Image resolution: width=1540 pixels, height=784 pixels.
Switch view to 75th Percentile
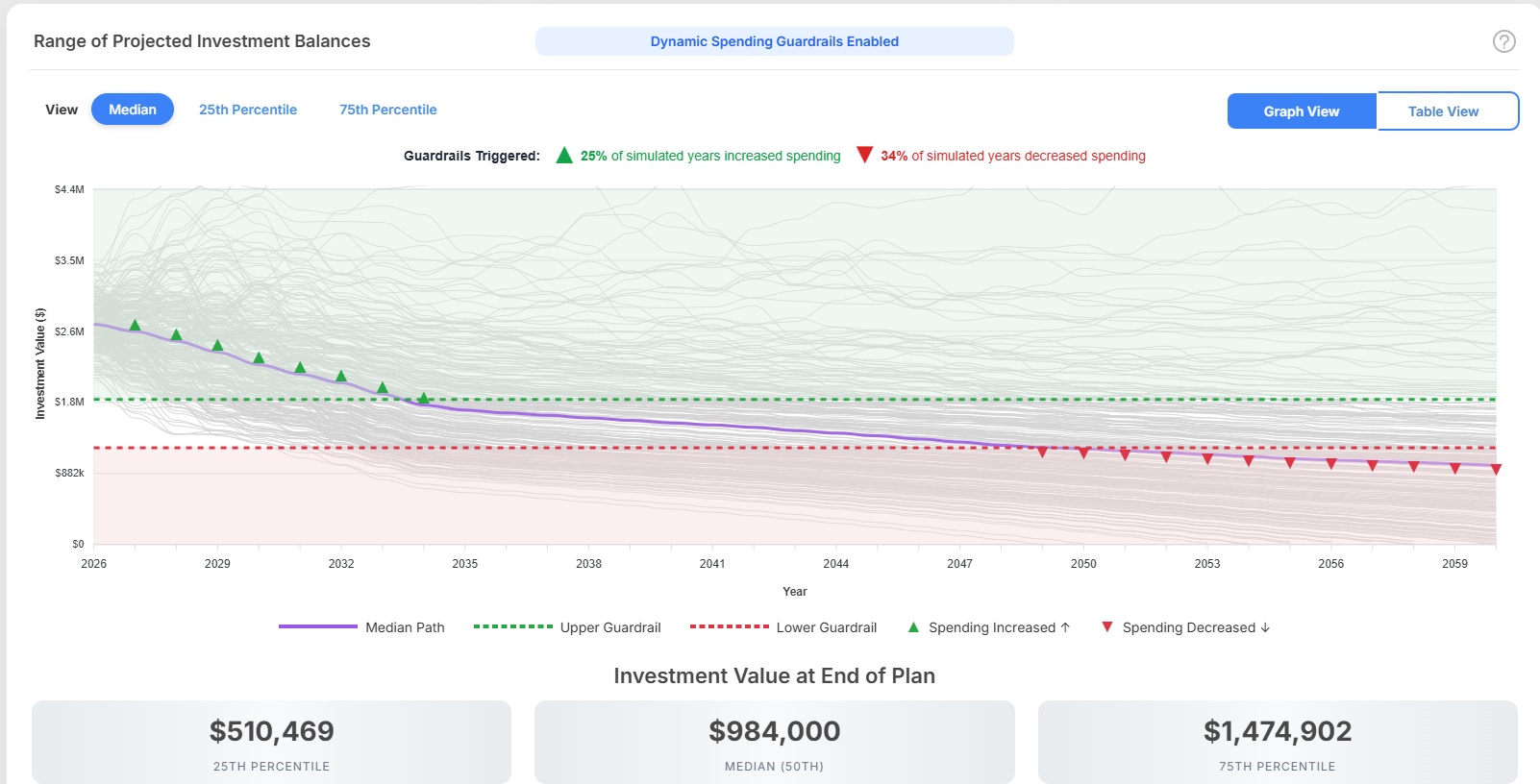(x=387, y=110)
